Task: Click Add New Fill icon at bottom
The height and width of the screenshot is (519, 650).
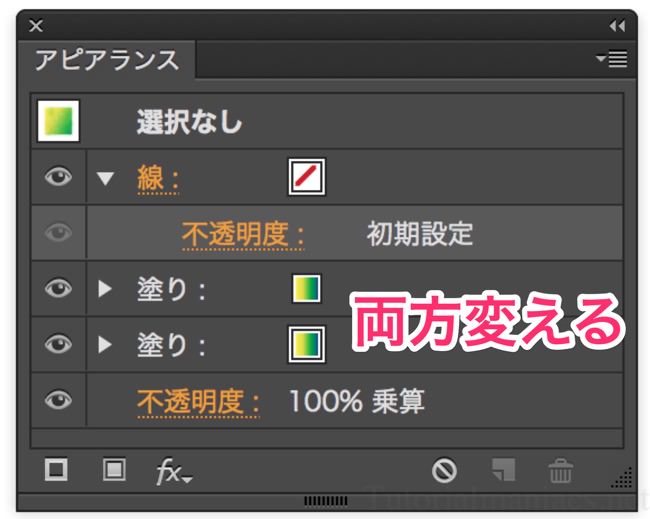Action: (114, 470)
